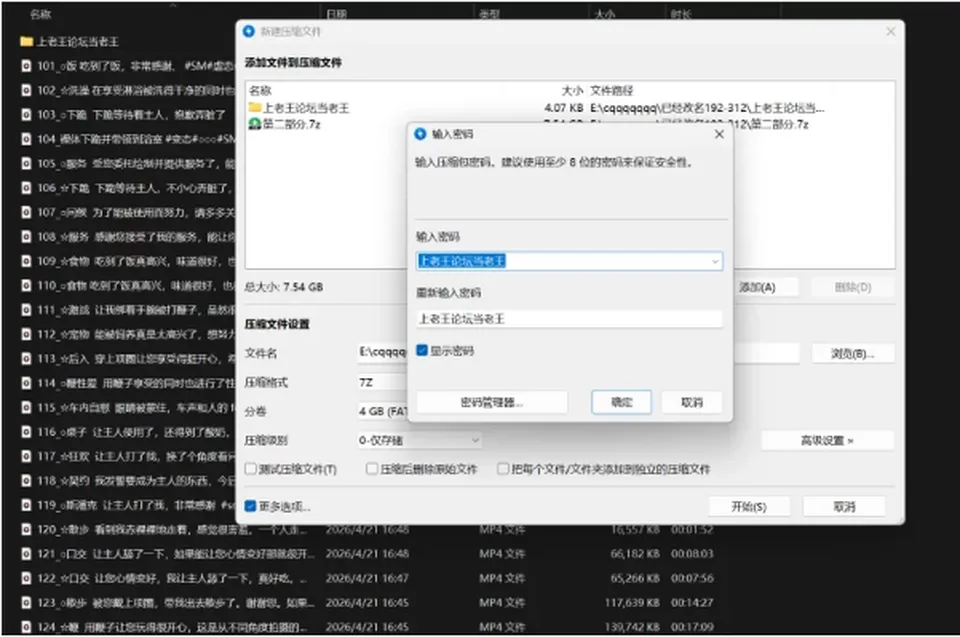Screen dimensions: 960x637
Task: Click the 第二部分.7z archive icon in the list
Action: 255,124
